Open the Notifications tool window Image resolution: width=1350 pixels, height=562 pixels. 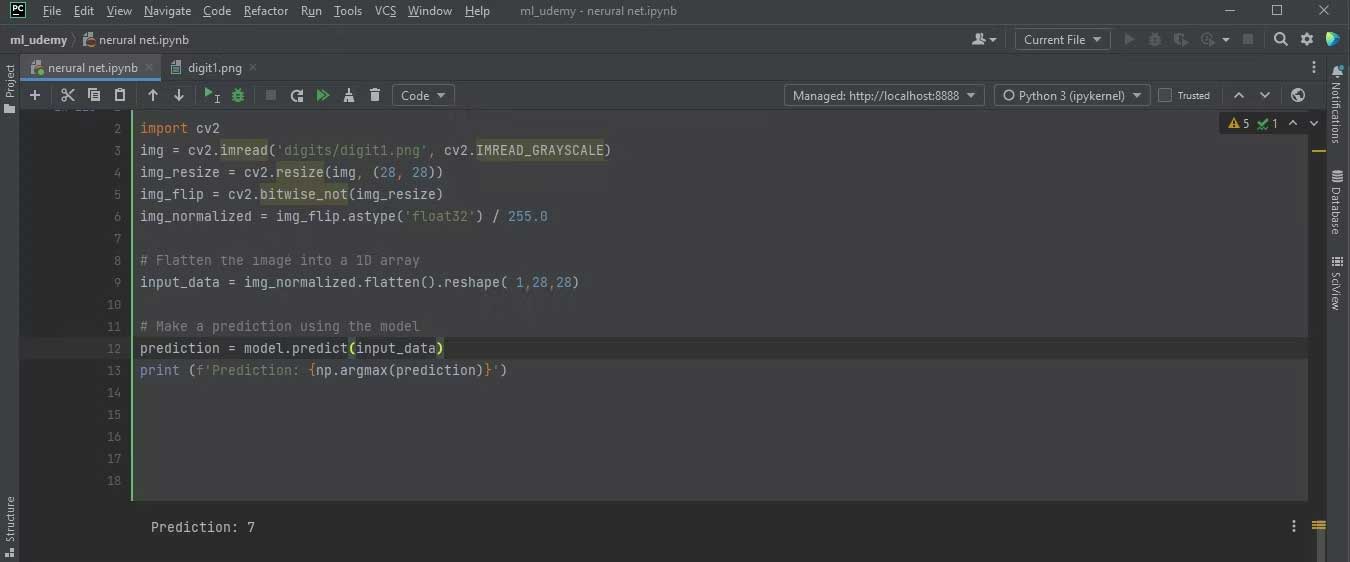(1336, 105)
